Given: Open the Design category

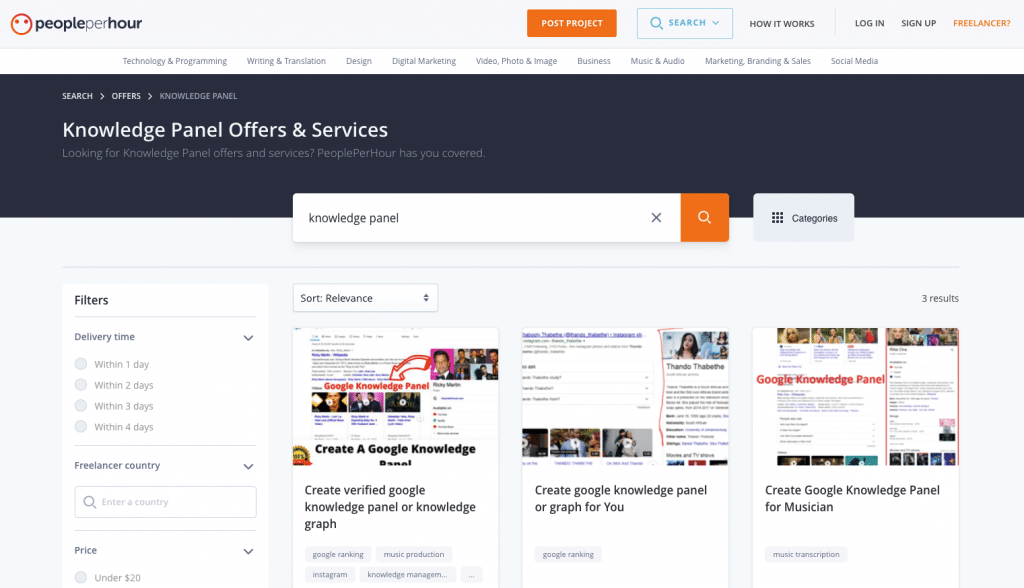Looking at the screenshot, I should click(x=358, y=61).
